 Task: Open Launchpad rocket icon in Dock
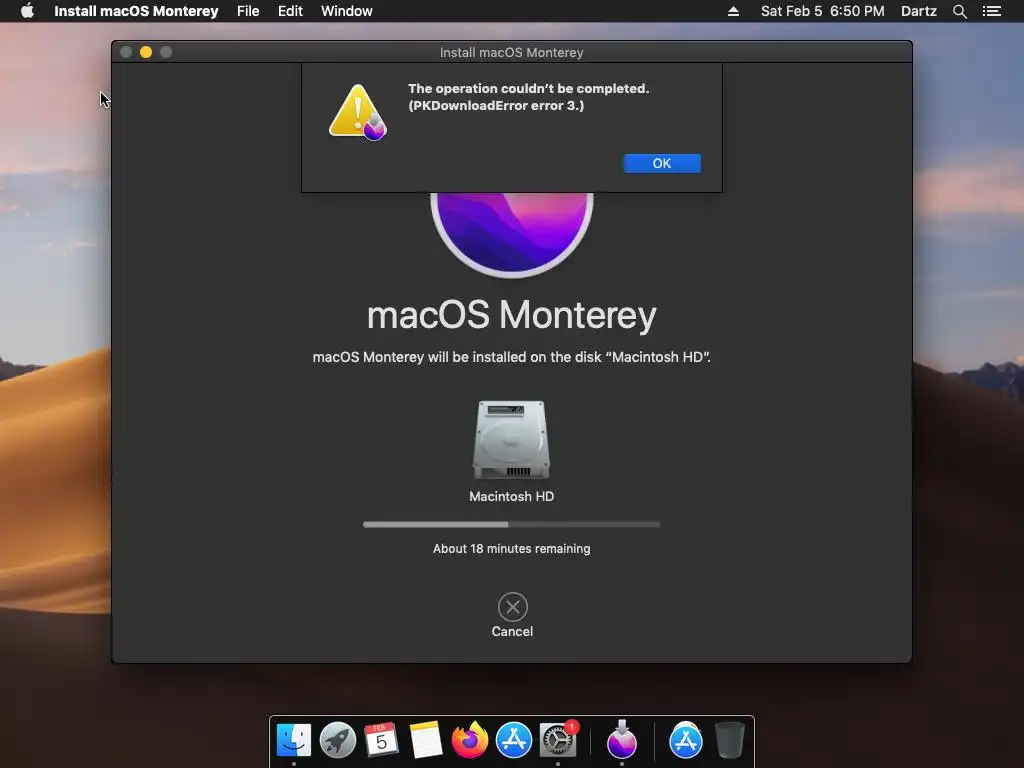[x=338, y=740]
